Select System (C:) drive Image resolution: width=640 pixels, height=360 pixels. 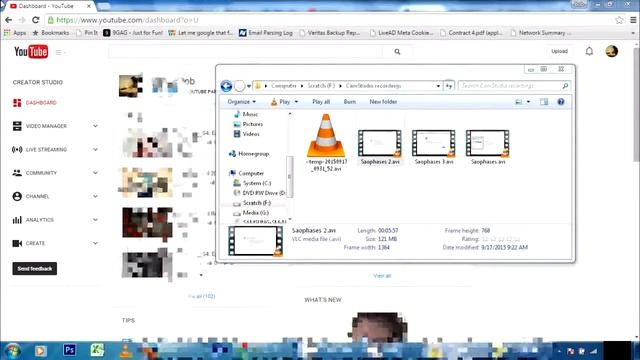[252, 183]
